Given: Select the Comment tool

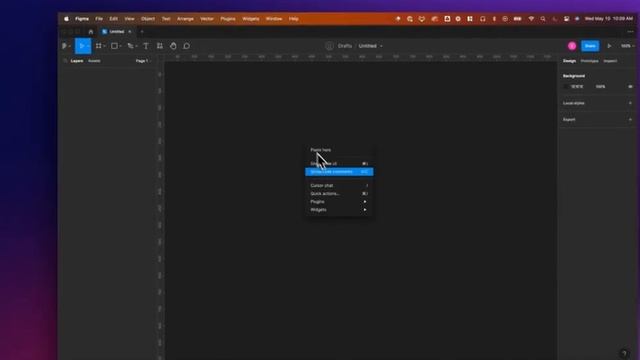Looking at the screenshot, I should point(187,46).
